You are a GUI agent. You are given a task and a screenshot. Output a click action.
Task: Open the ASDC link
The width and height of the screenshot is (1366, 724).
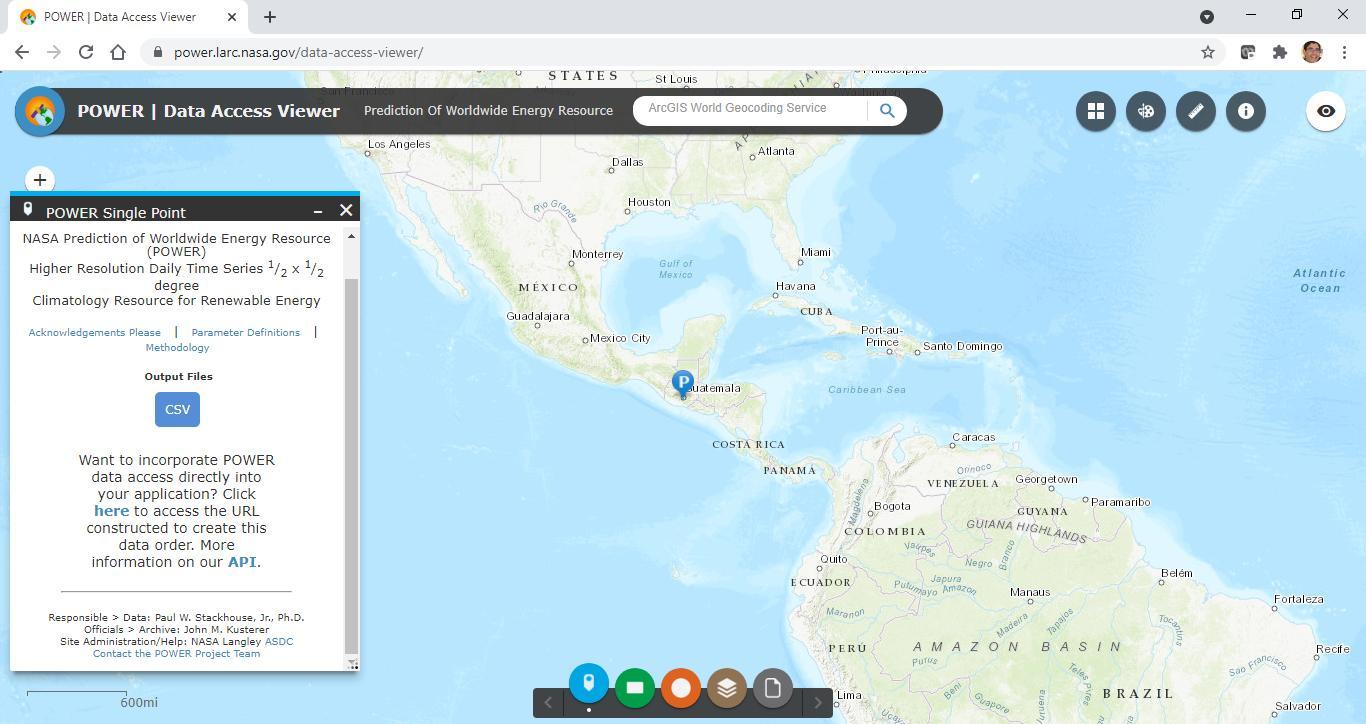click(279, 642)
